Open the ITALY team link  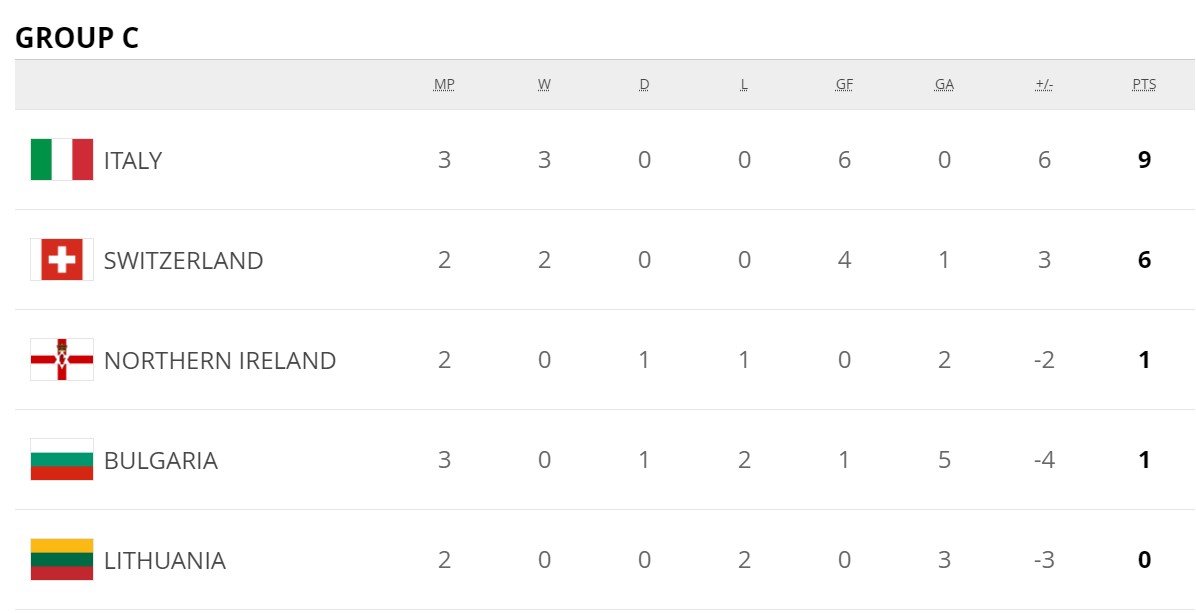(x=133, y=161)
